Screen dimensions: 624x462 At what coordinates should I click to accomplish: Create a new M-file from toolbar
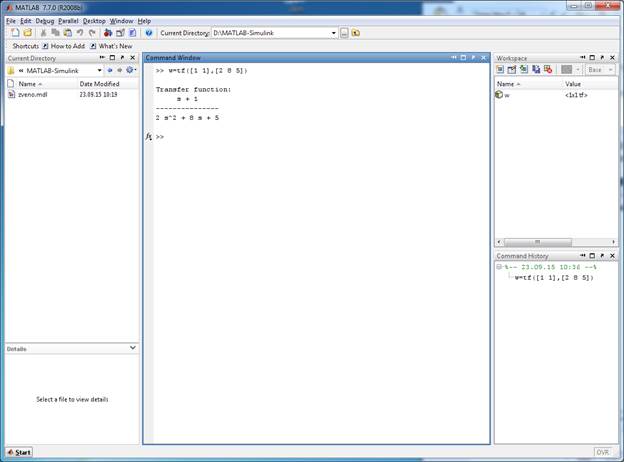(15, 33)
